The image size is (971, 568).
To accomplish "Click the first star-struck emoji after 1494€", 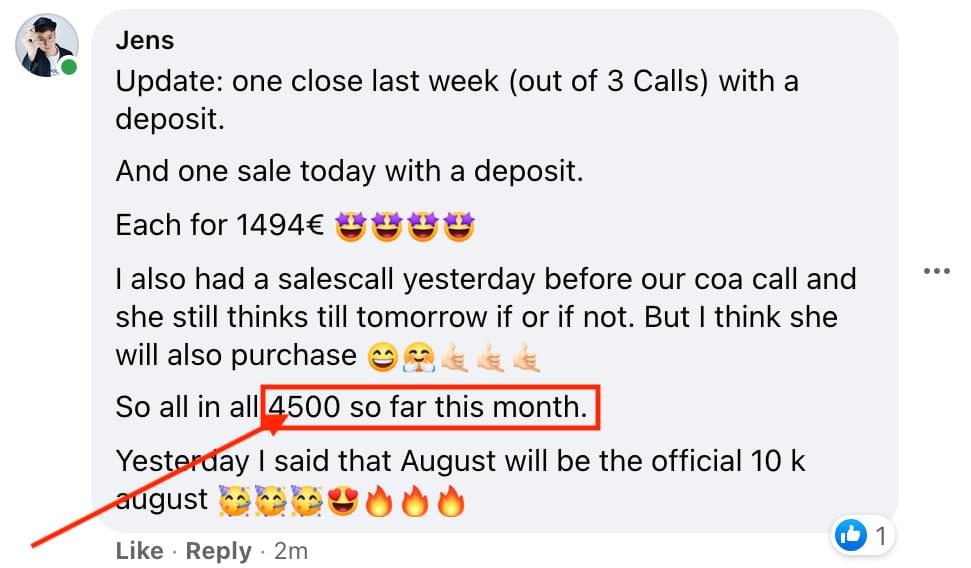I will click(x=350, y=227).
